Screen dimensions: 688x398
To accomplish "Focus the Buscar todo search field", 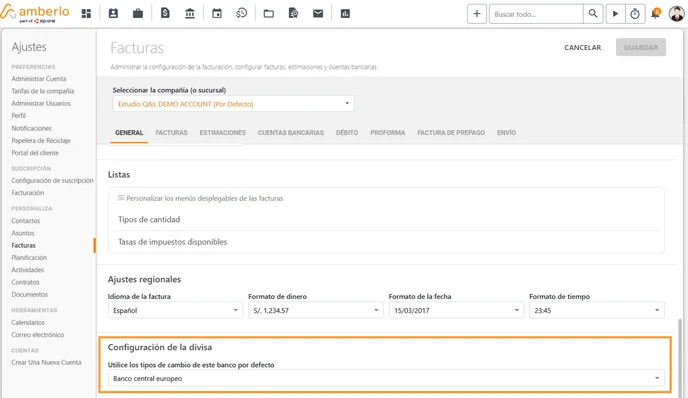I will click(536, 14).
